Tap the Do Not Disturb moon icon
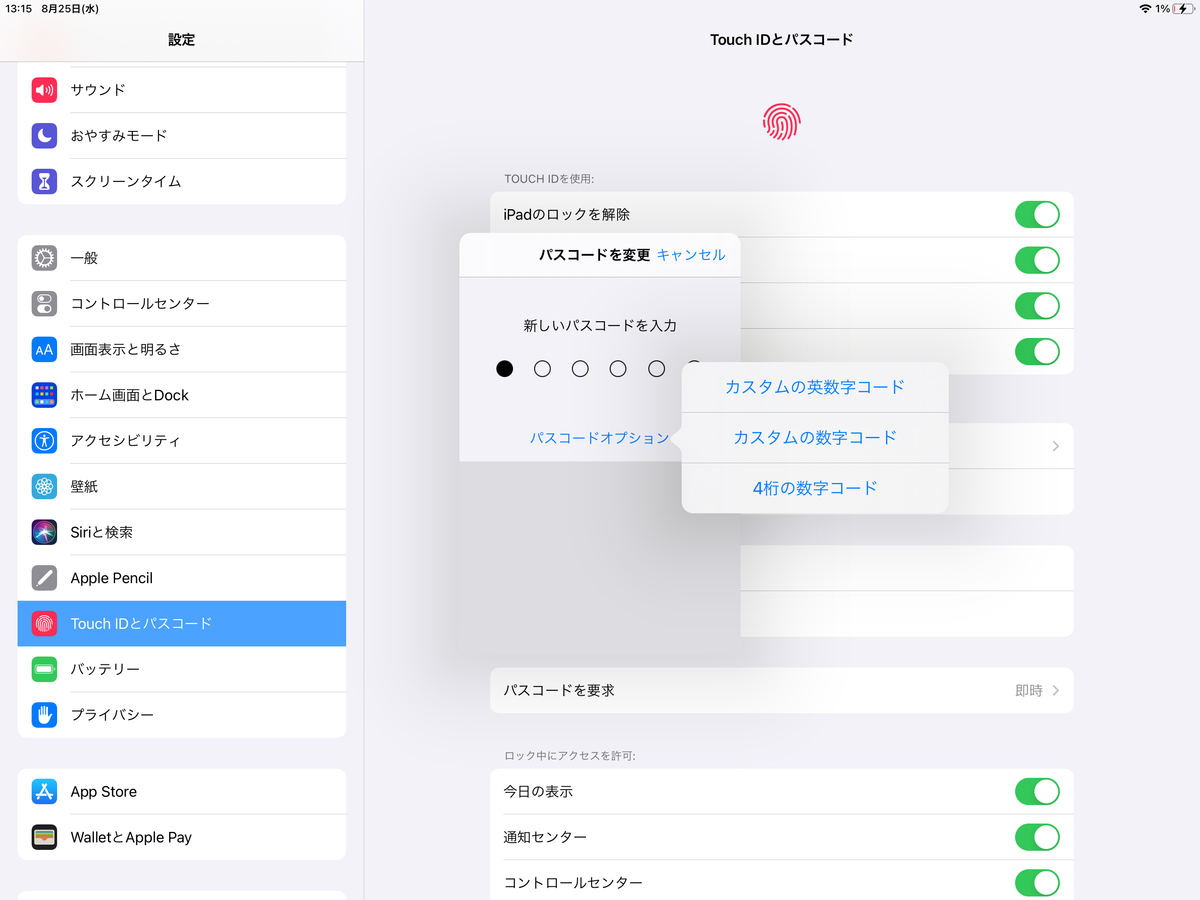 point(44,135)
